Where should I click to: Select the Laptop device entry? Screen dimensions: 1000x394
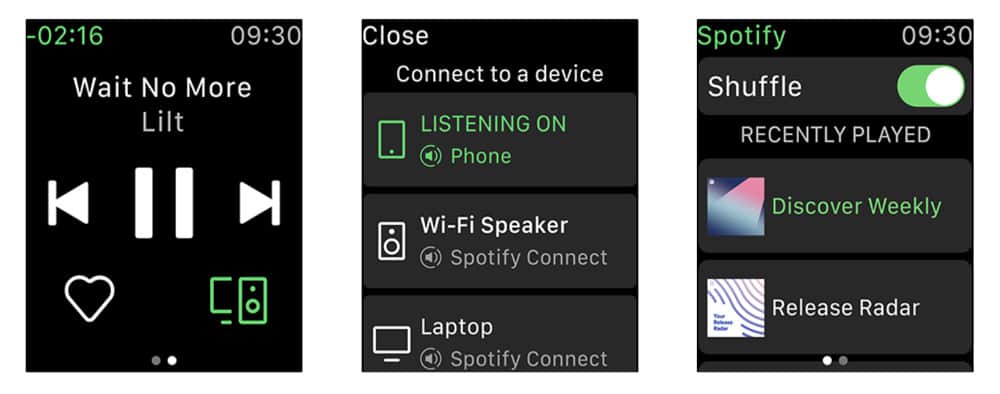click(x=499, y=333)
